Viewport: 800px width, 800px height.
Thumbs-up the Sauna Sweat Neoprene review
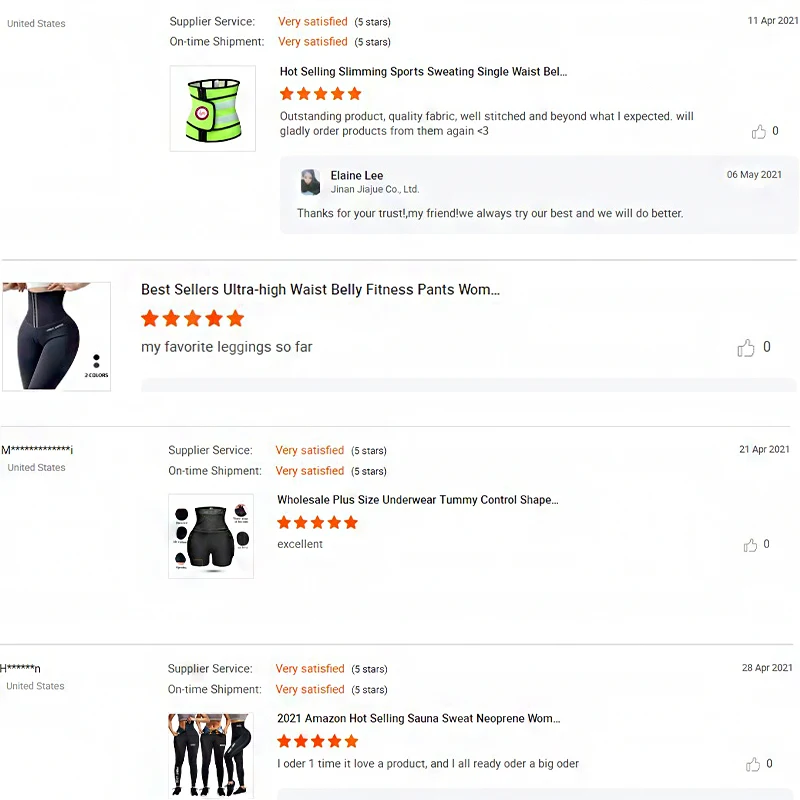[753, 765]
